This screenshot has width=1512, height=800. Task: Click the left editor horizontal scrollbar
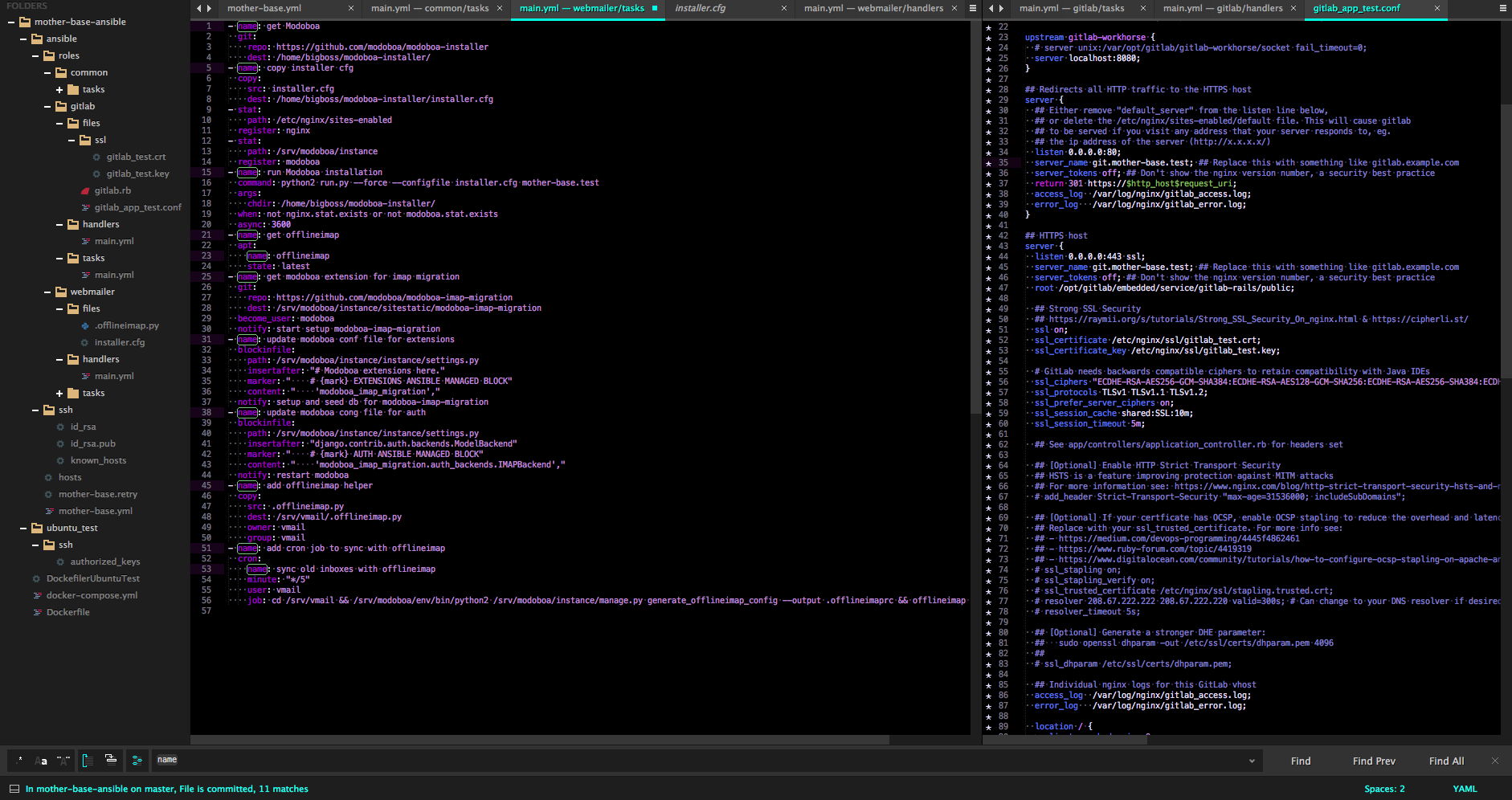coord(540,740)
